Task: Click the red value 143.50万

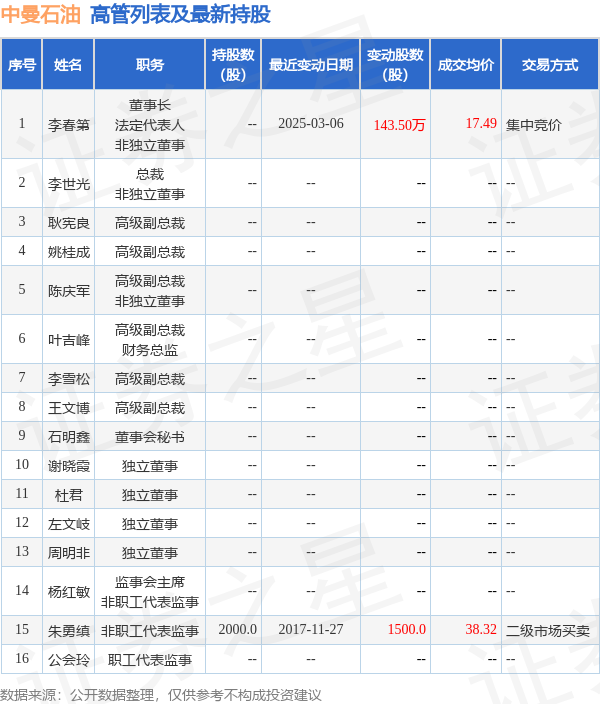Action: pos(399,125)
